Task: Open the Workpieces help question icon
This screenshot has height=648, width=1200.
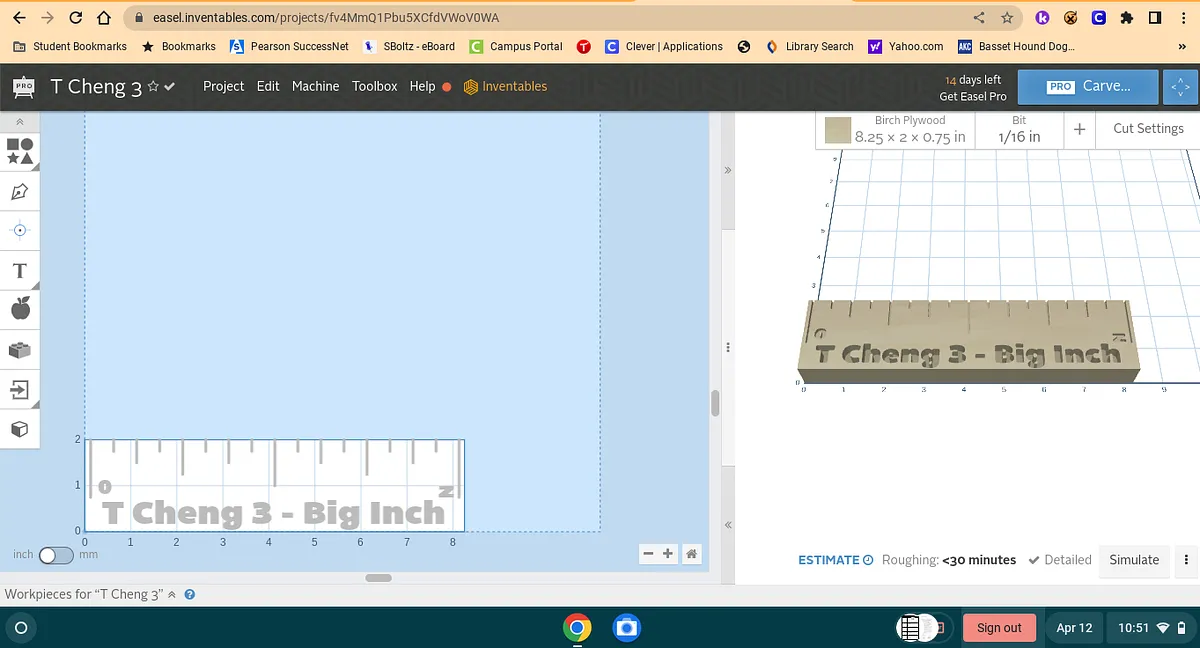Action: 189,594
